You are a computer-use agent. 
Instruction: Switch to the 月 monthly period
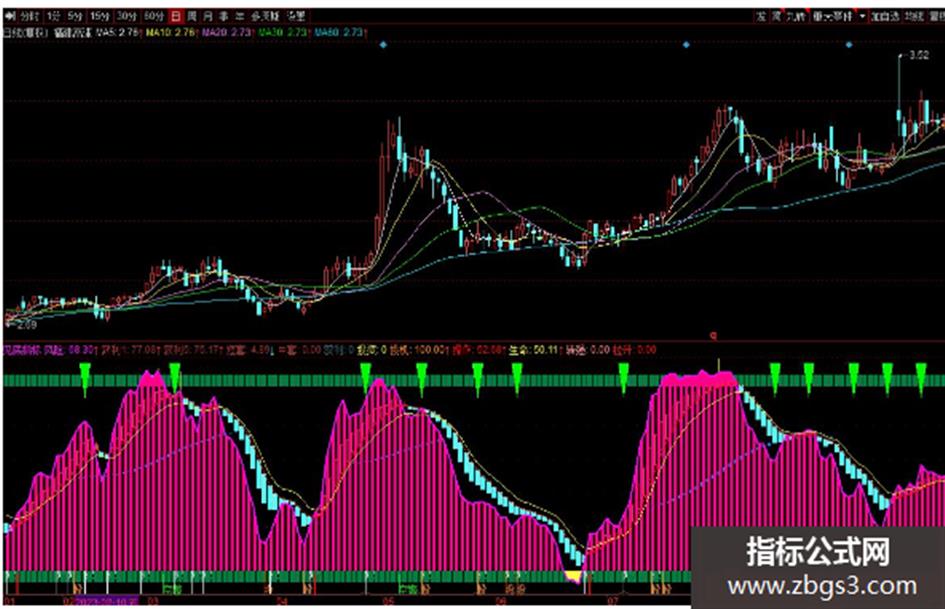tap(208, 16)
